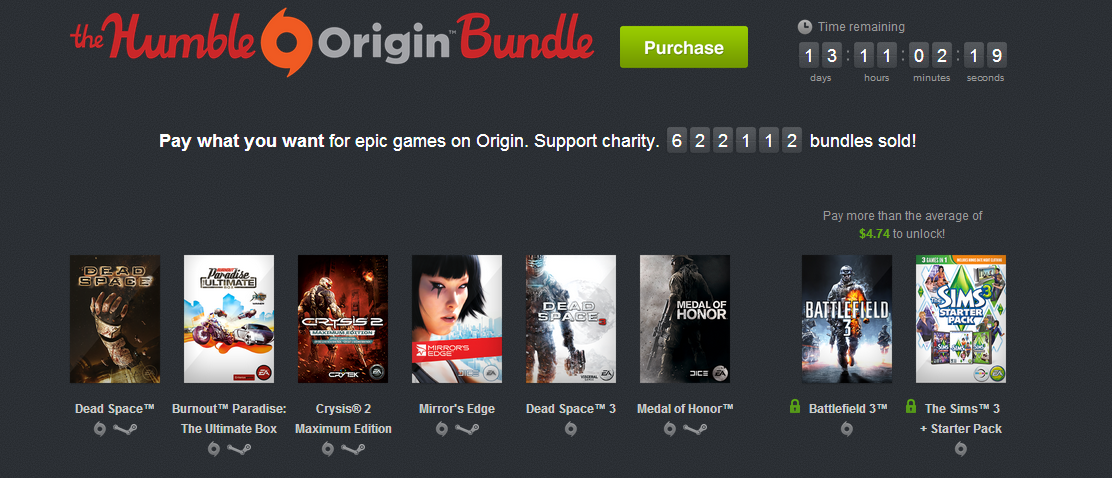Click the green lock beside The Sims 3

[911, 407]
